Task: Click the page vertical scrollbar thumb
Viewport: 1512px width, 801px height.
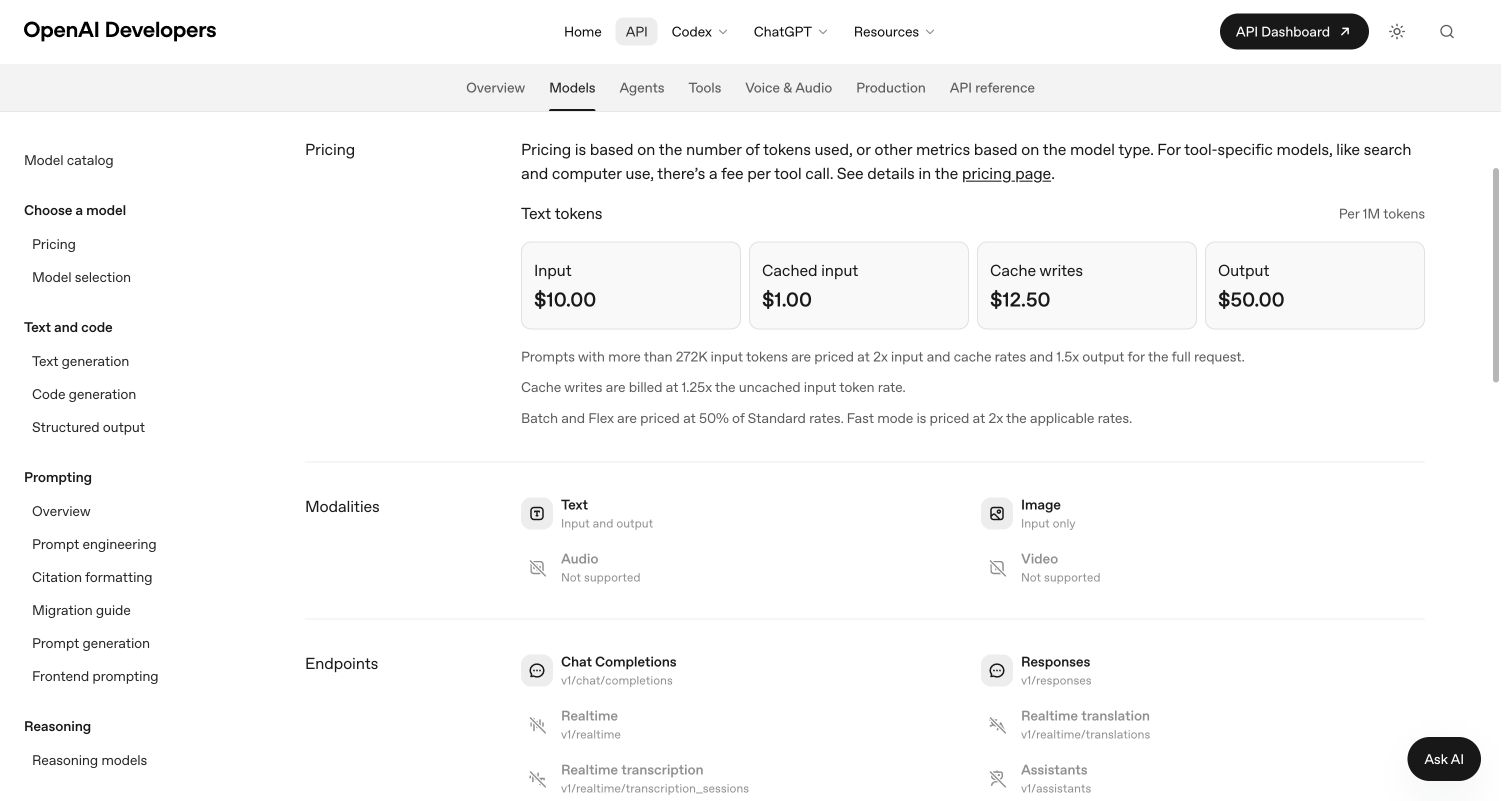Action: coord(1496,275)
